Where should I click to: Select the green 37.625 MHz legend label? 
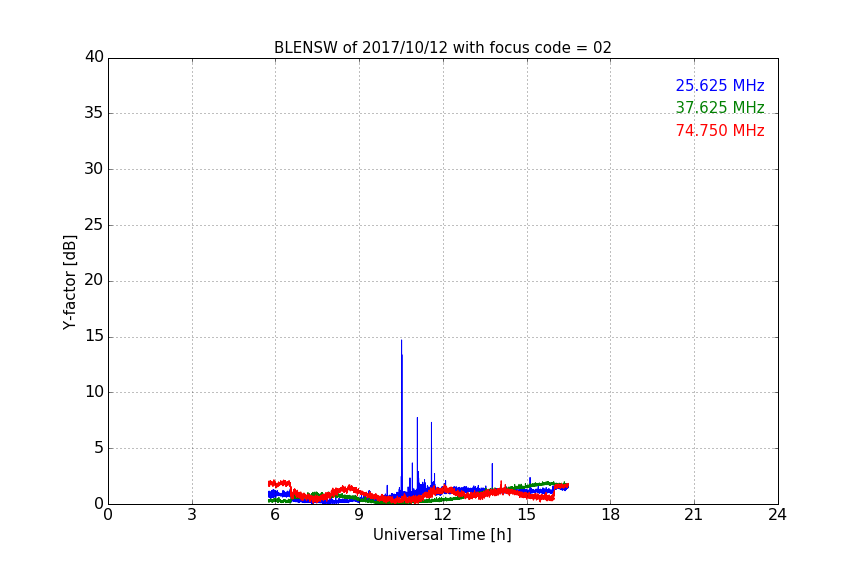pyautogui.click(x=720, y=107)
